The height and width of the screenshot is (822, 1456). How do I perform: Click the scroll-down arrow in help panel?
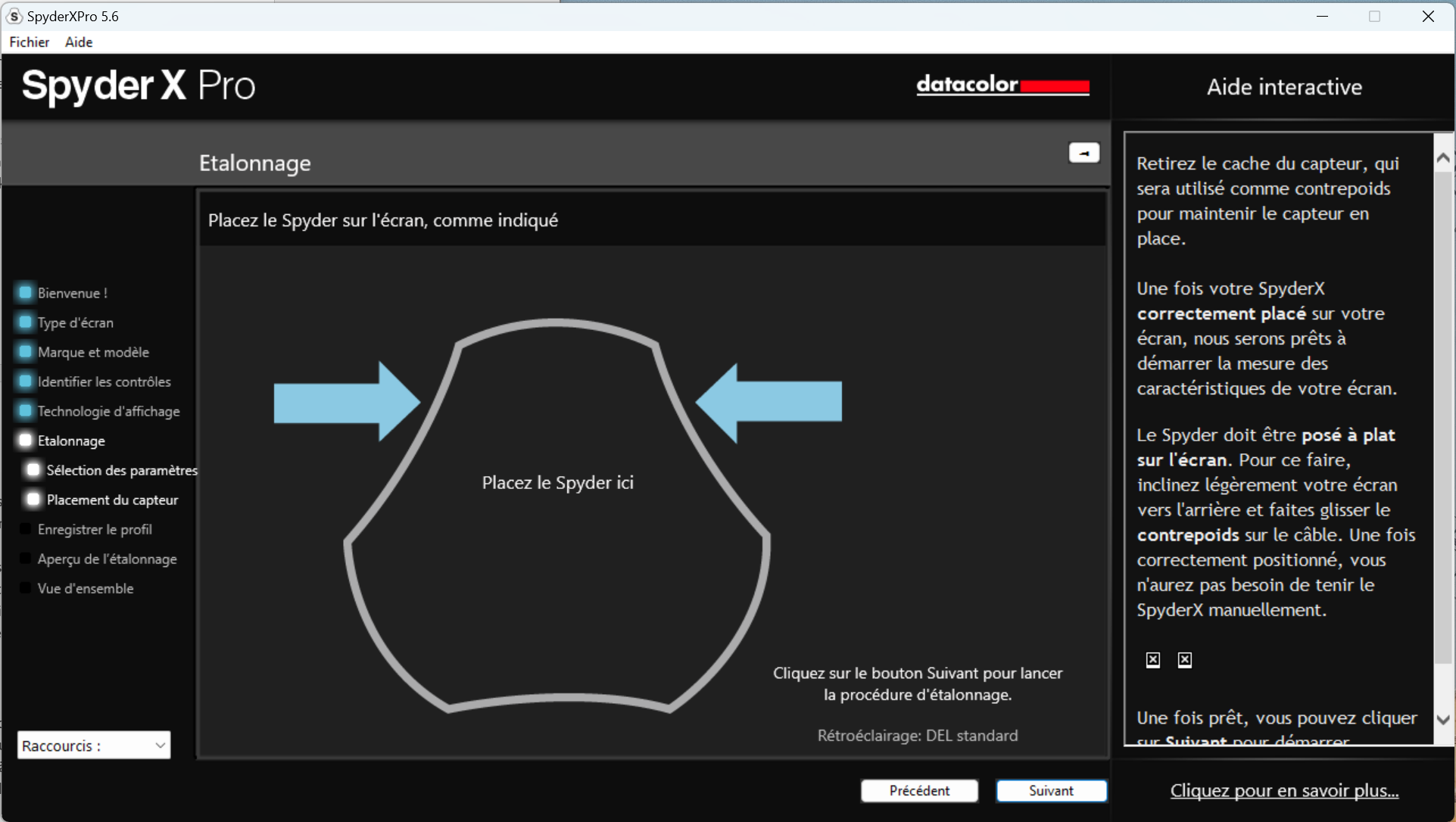(x=1443, y=720)
